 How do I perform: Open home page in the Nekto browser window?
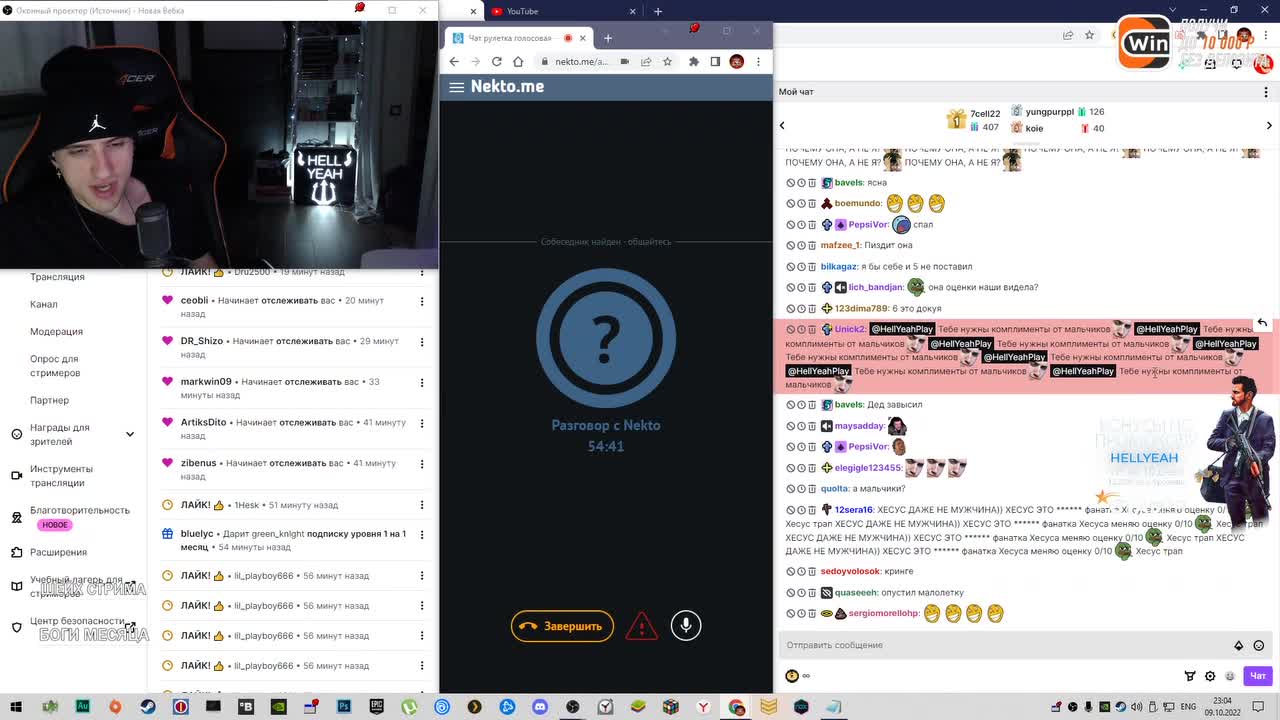tap(518, 61)
